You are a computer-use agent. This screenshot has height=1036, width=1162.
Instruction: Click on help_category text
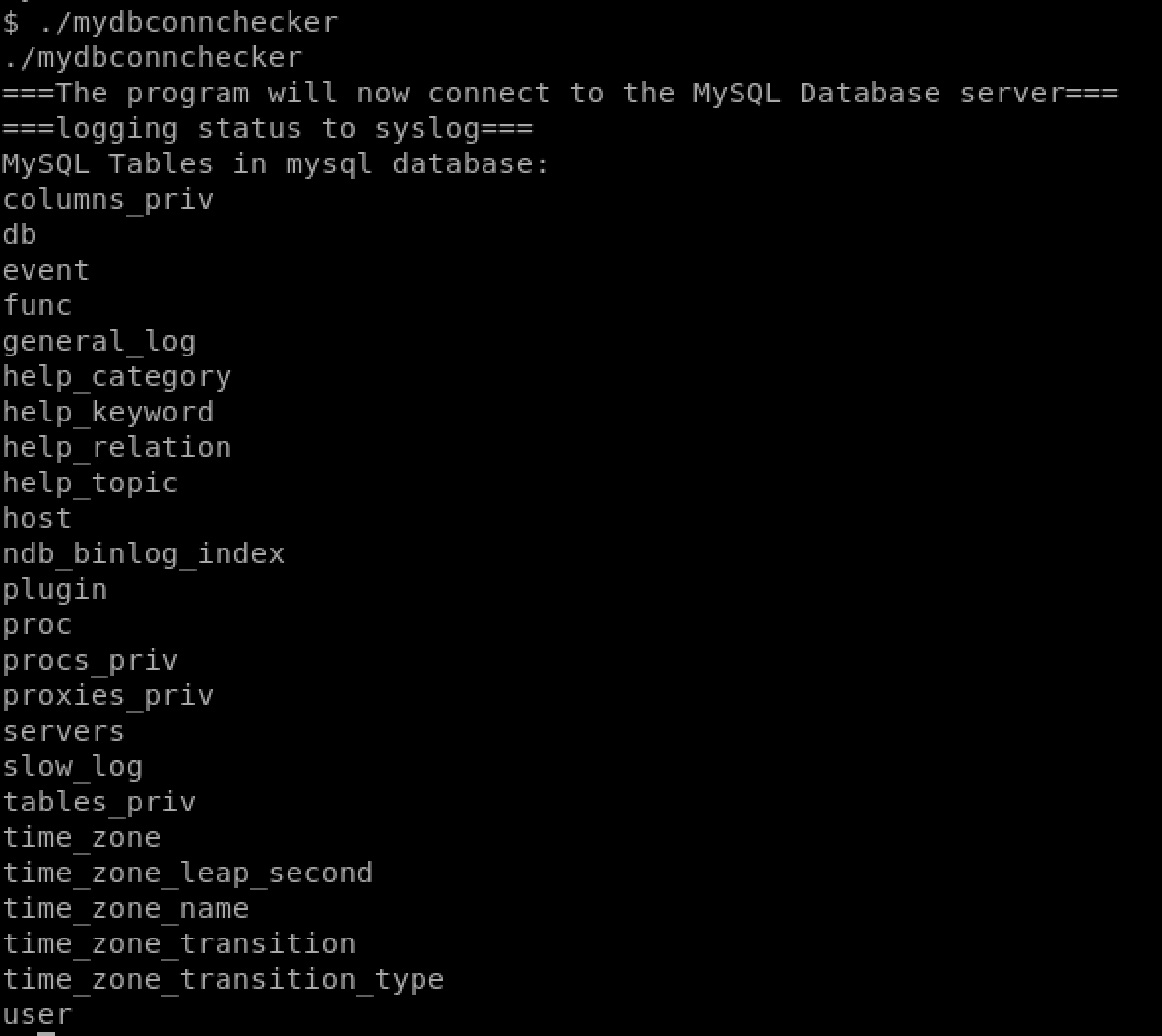(x=117, y=378)
